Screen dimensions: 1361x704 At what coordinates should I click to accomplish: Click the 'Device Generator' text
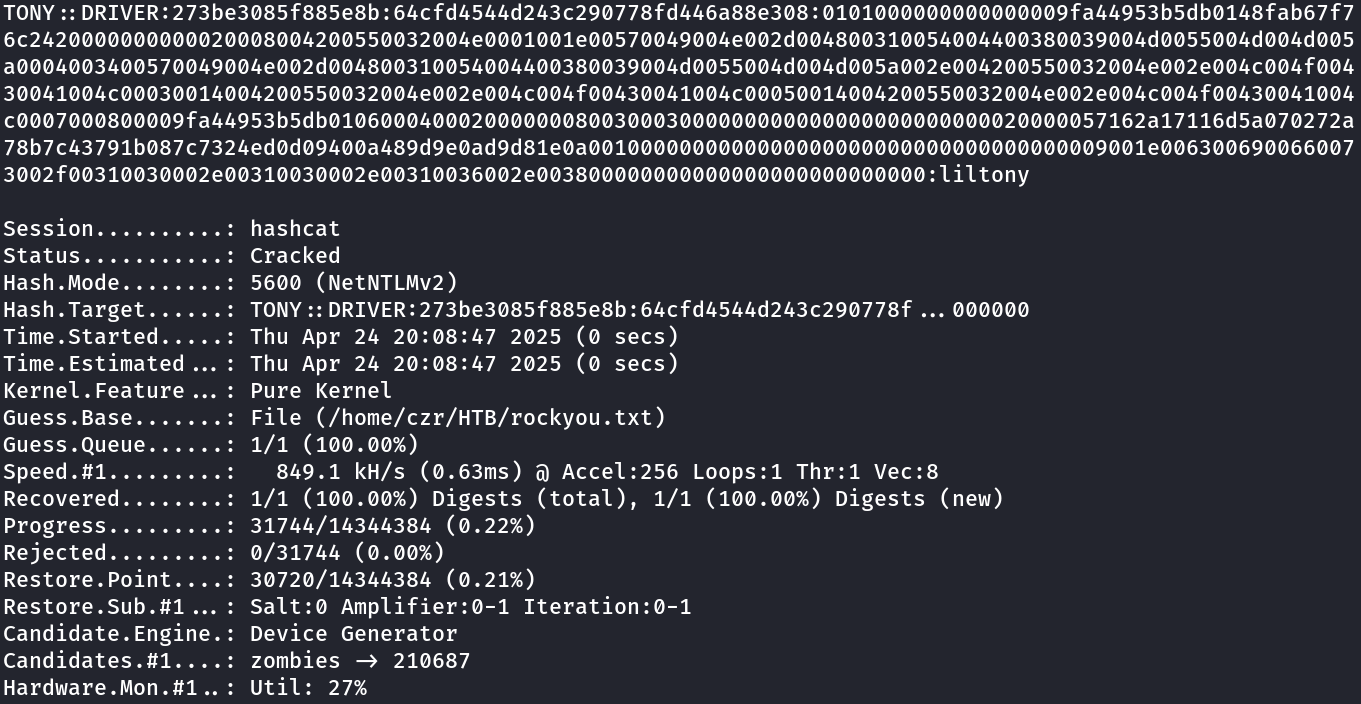[353, 634]
